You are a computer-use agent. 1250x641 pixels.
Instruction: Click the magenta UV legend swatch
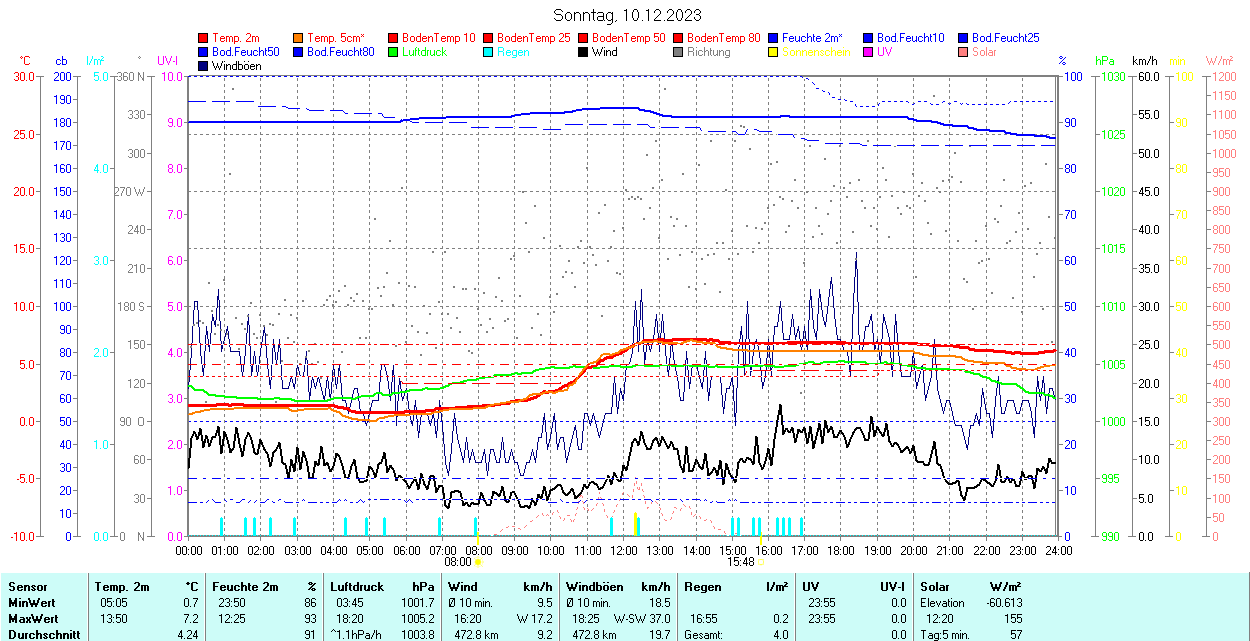point(869,52)
